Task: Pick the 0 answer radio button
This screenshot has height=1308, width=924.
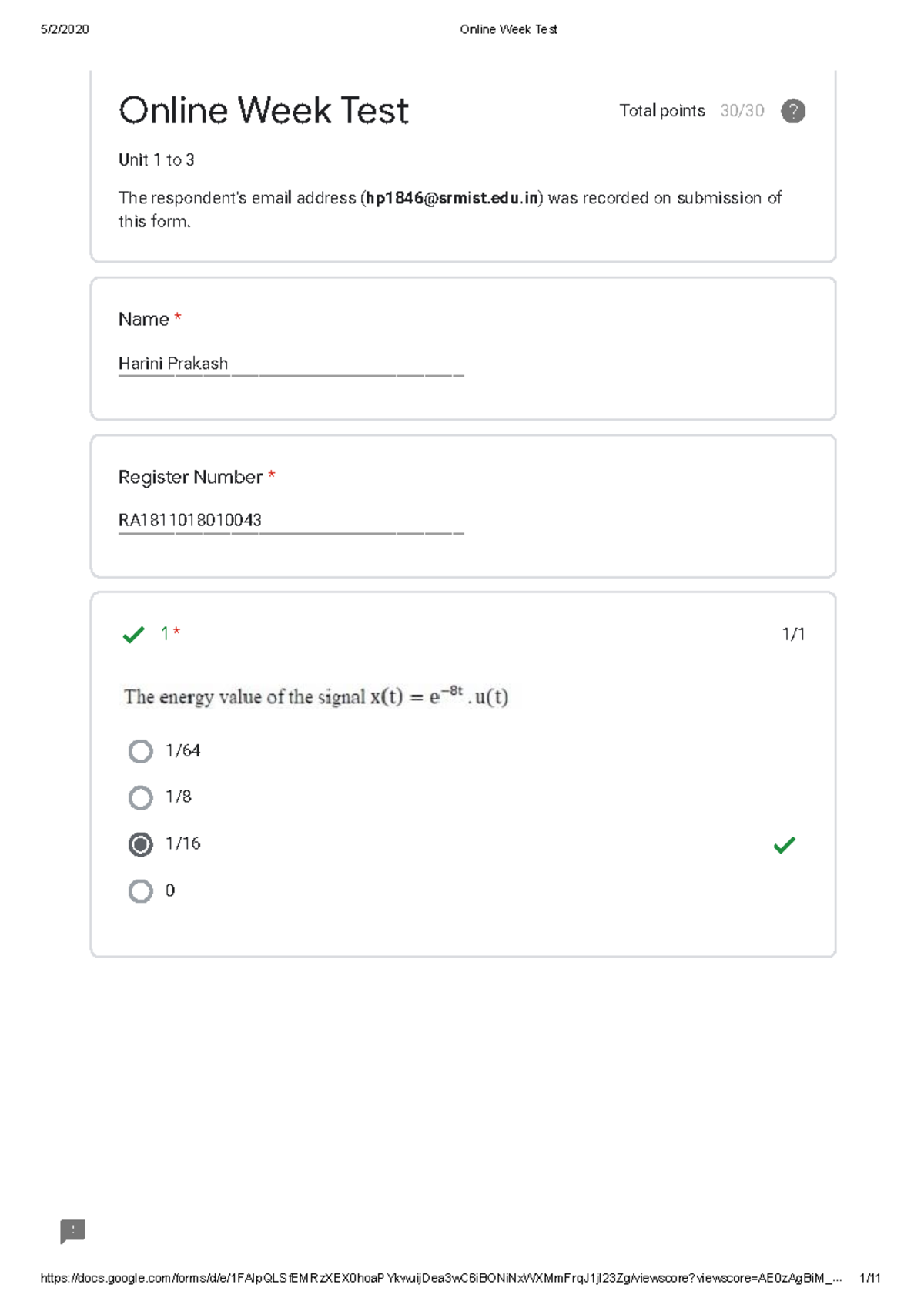Action: [140, 891]
